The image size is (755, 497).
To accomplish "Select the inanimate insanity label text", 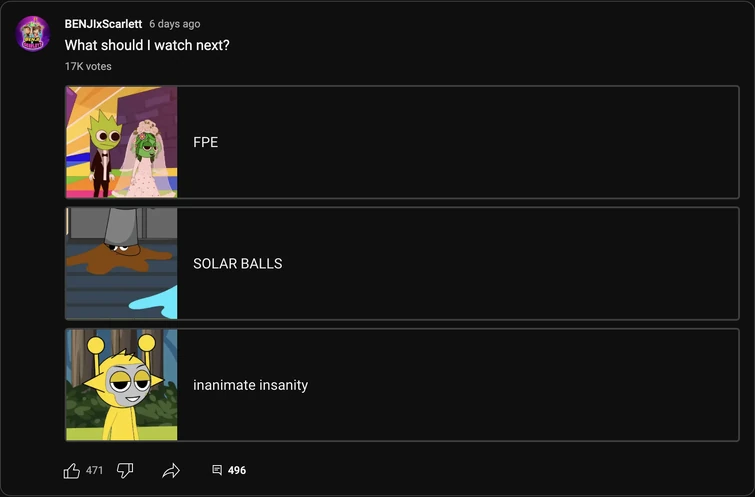I will (x=250, y=385).
